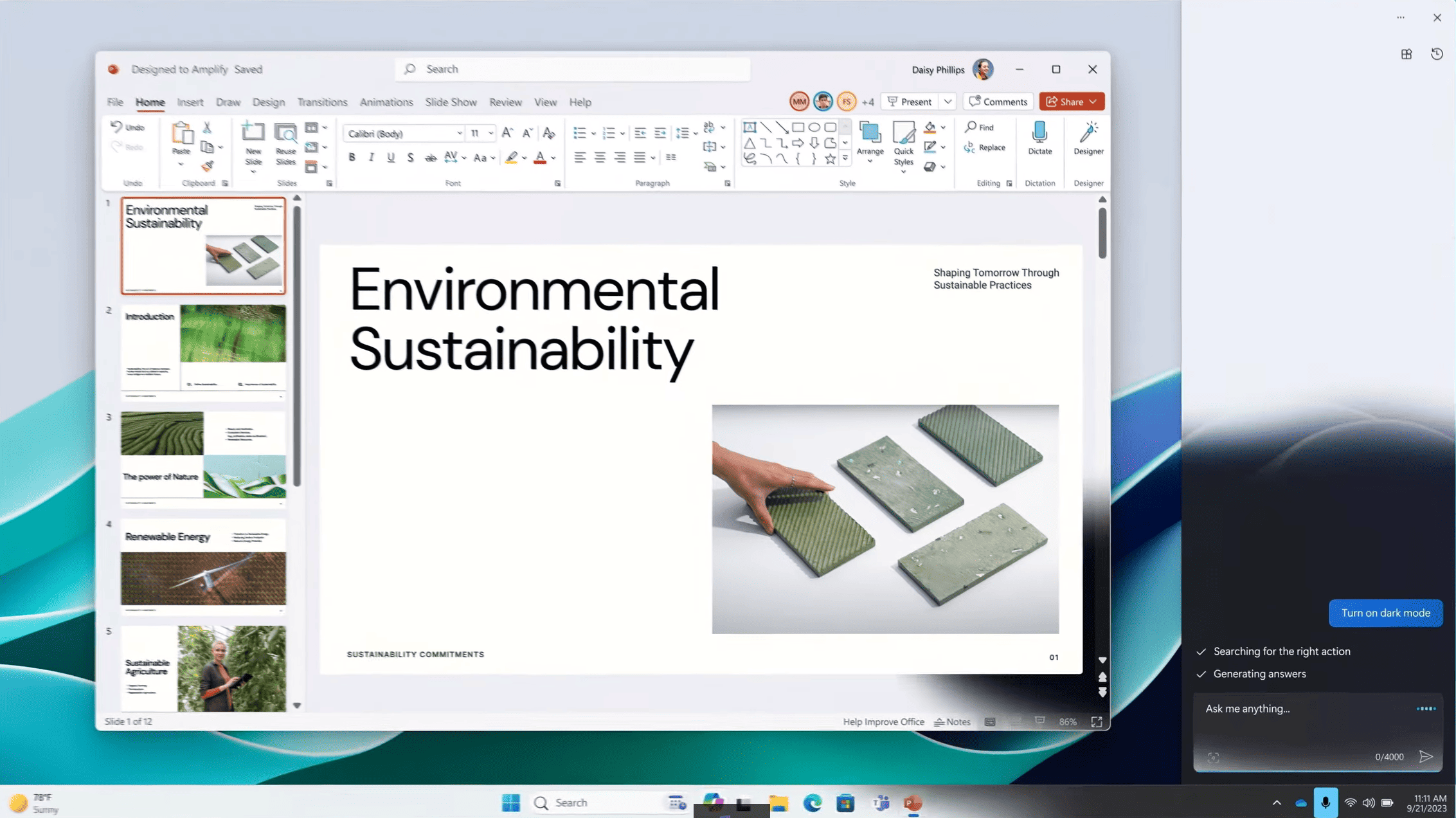This screenshot has height=818, width=1456.
Task: Expand the highlight color dropdown arrow
Action: coord(524,158)
